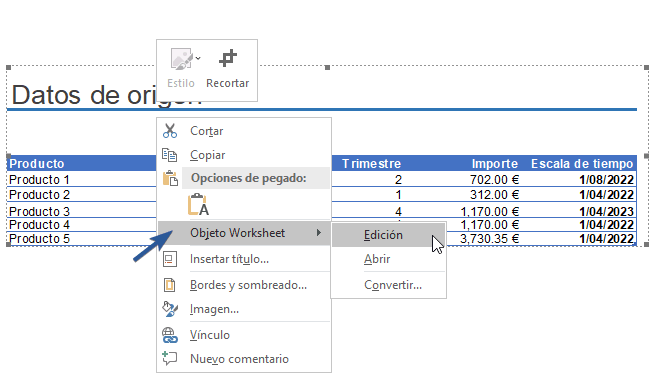Select Copiar in the context menu
Viewport: 655px width, 389px height.
coord(244,155)
